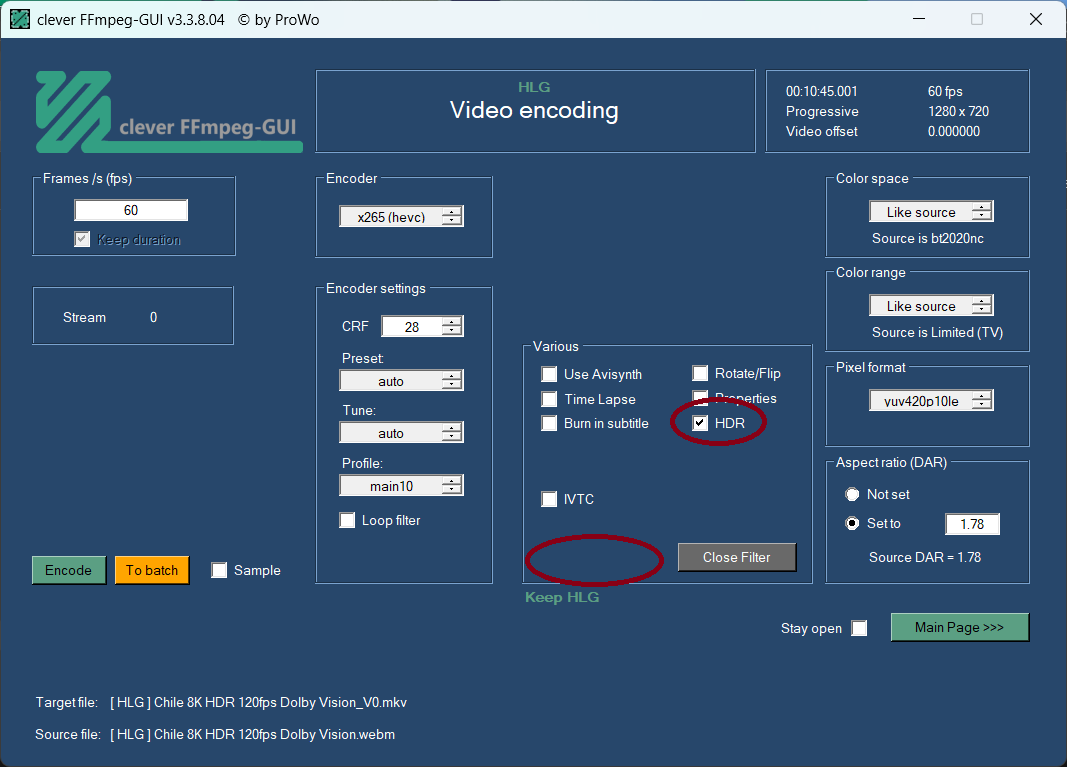
Task: Go to Main Page >>> button
Action: (959, 627)
